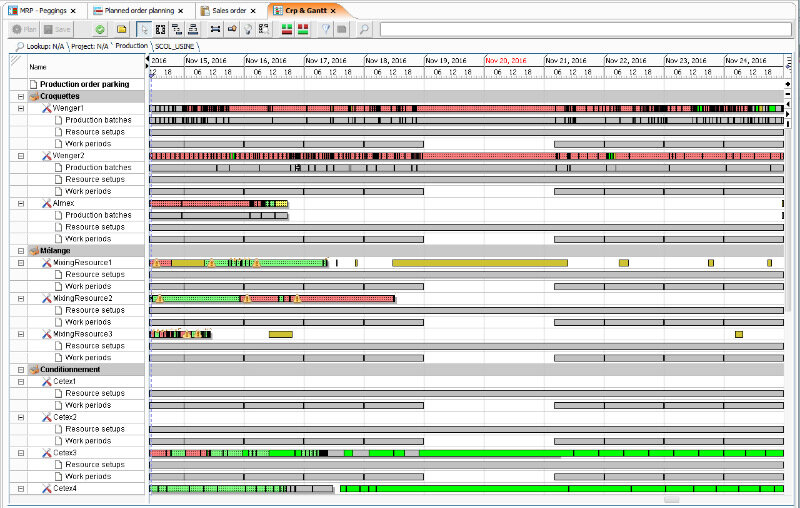Switch to the MRP - Peggings tab
Image resolution: width=800 pixels, height=508 pixels.
point(40,9)
